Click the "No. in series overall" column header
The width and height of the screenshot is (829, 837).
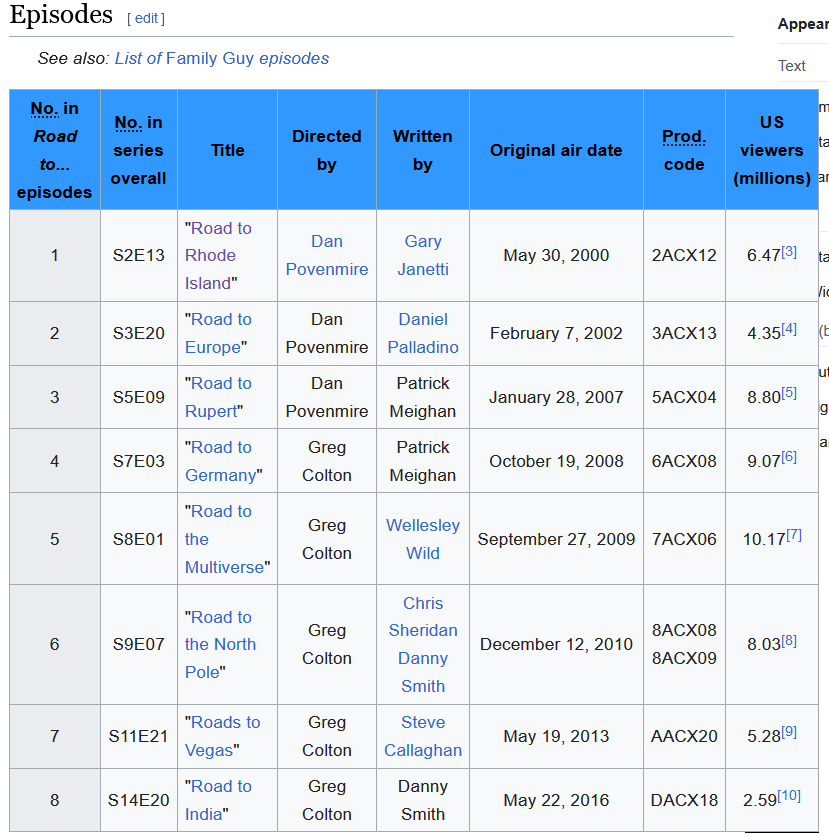(138, 150)
